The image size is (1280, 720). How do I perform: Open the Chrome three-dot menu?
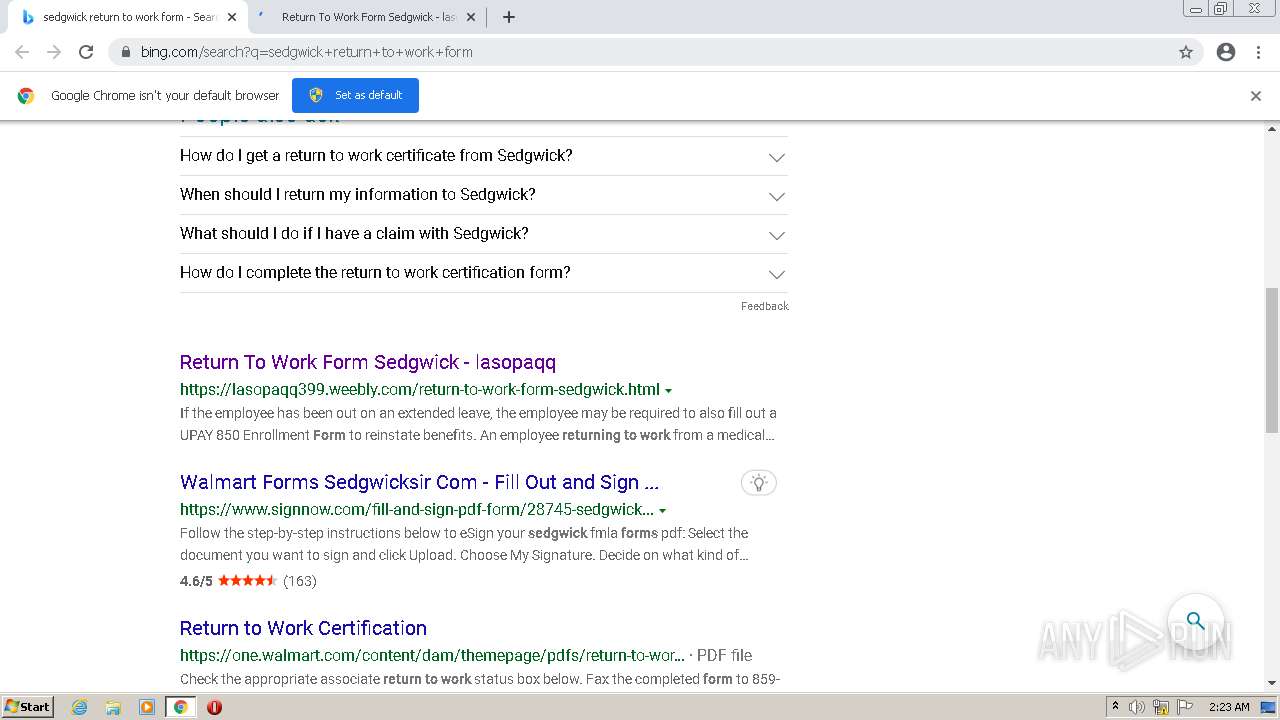[x=1259, y=52]
